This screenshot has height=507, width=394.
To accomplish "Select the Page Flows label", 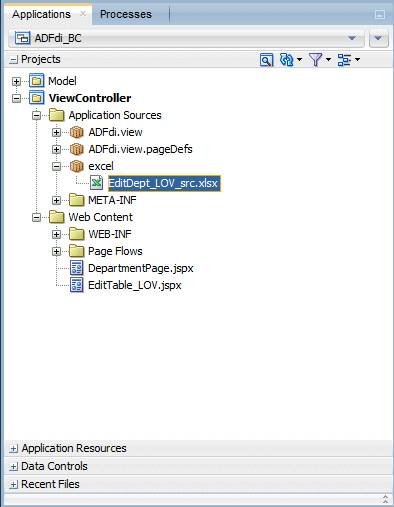I will [115, 251].
